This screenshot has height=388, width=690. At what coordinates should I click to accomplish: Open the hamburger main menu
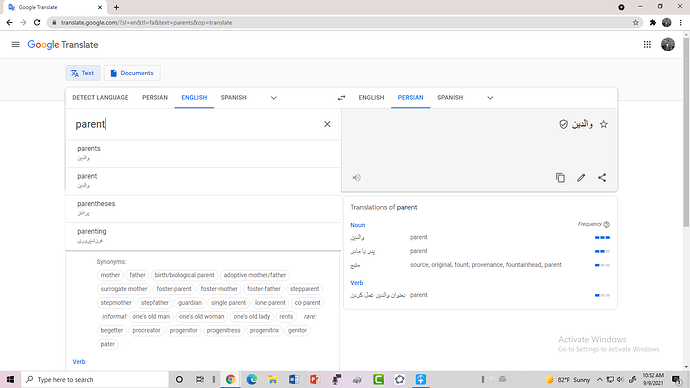point(15,44)
